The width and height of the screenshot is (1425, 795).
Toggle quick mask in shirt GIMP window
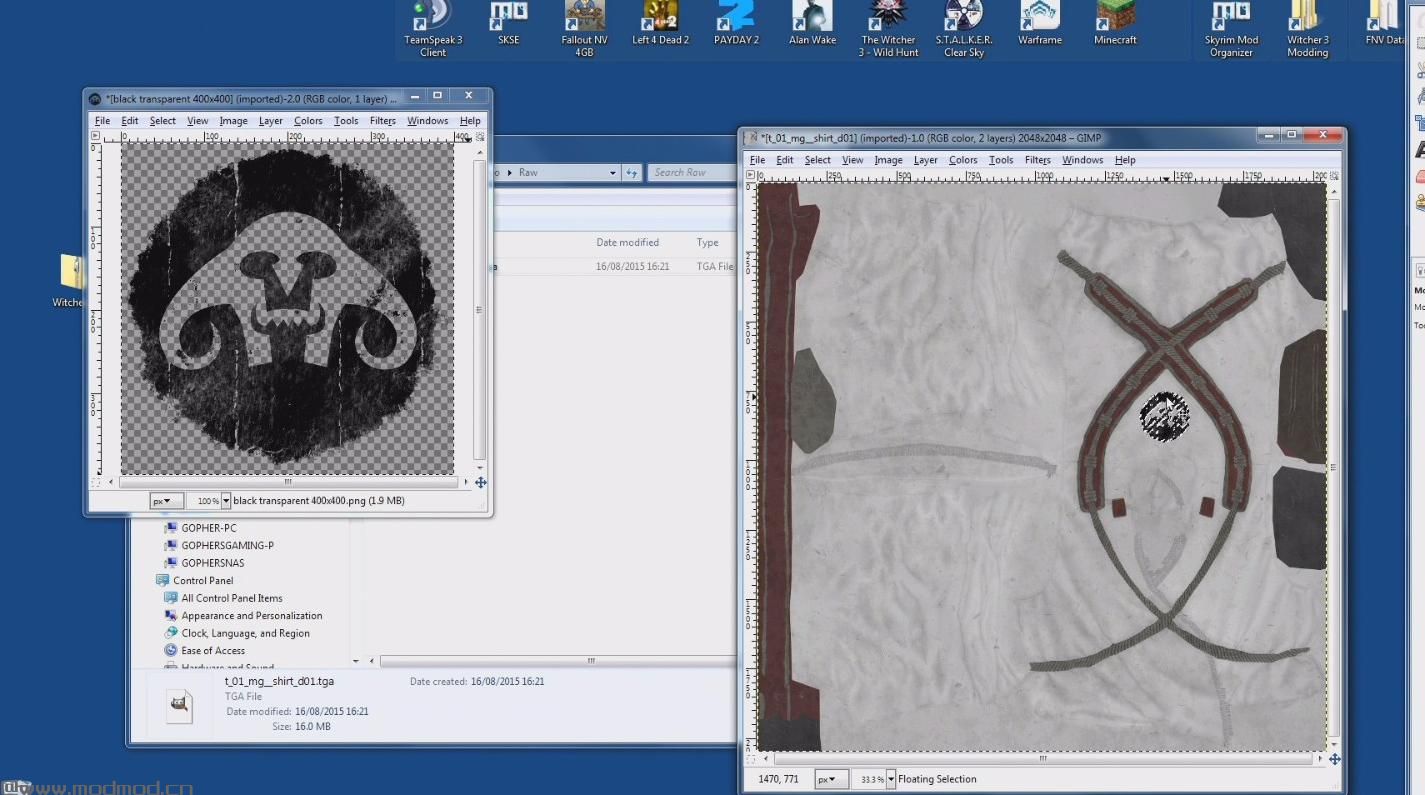tap(750, 759)
